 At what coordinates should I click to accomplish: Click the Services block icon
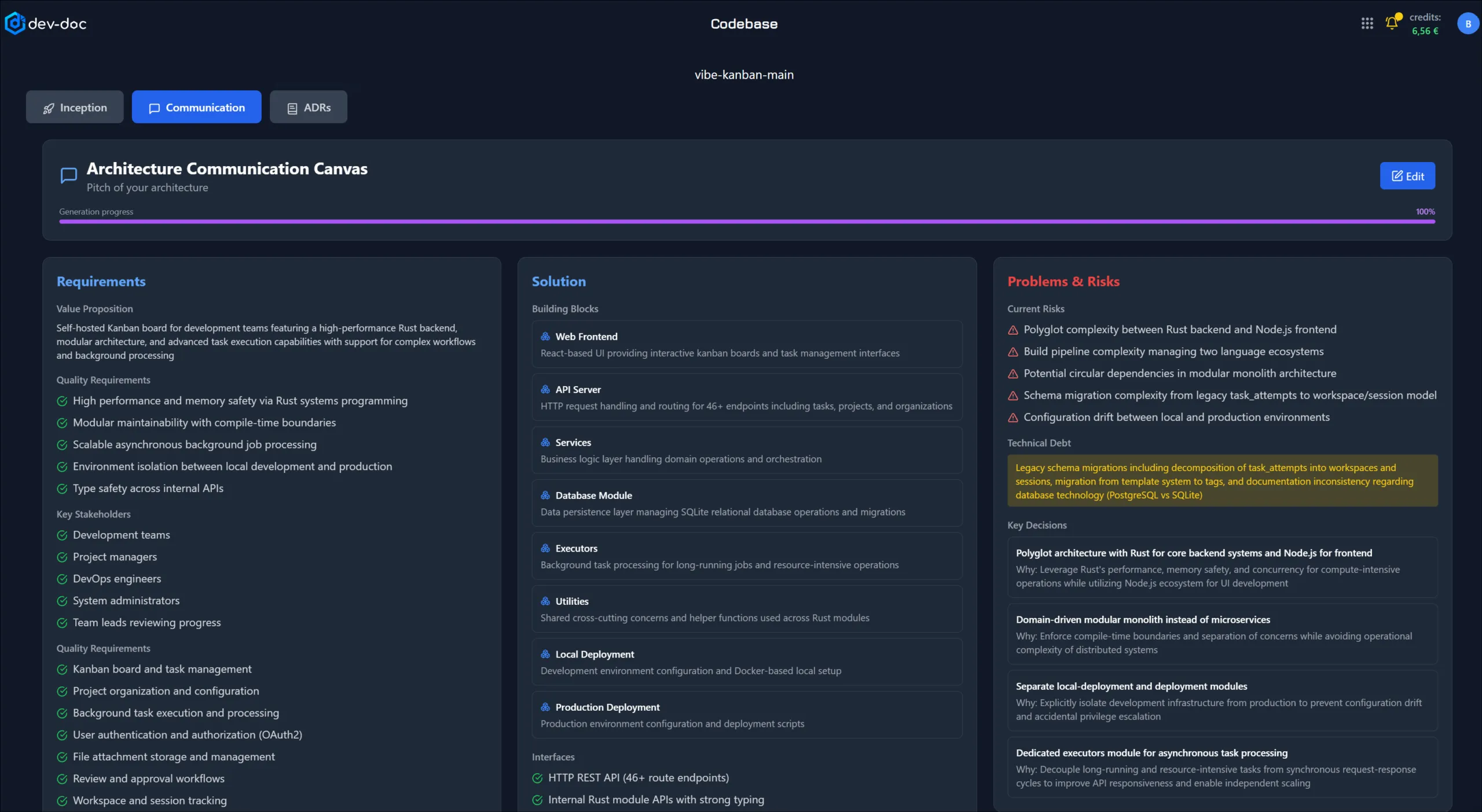[x=545, y=442]
